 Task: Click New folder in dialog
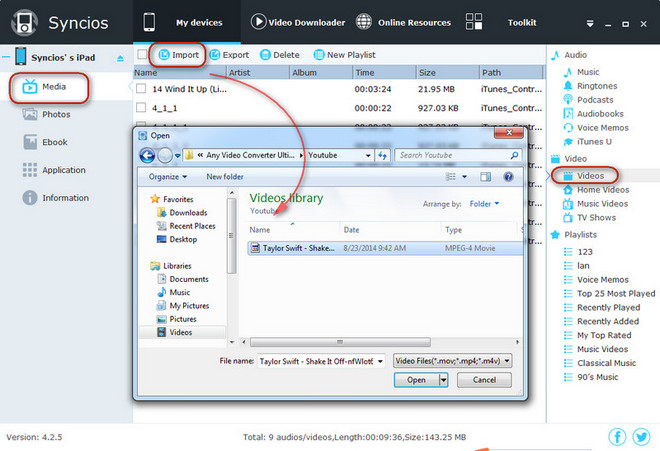(x=225, y=176)
